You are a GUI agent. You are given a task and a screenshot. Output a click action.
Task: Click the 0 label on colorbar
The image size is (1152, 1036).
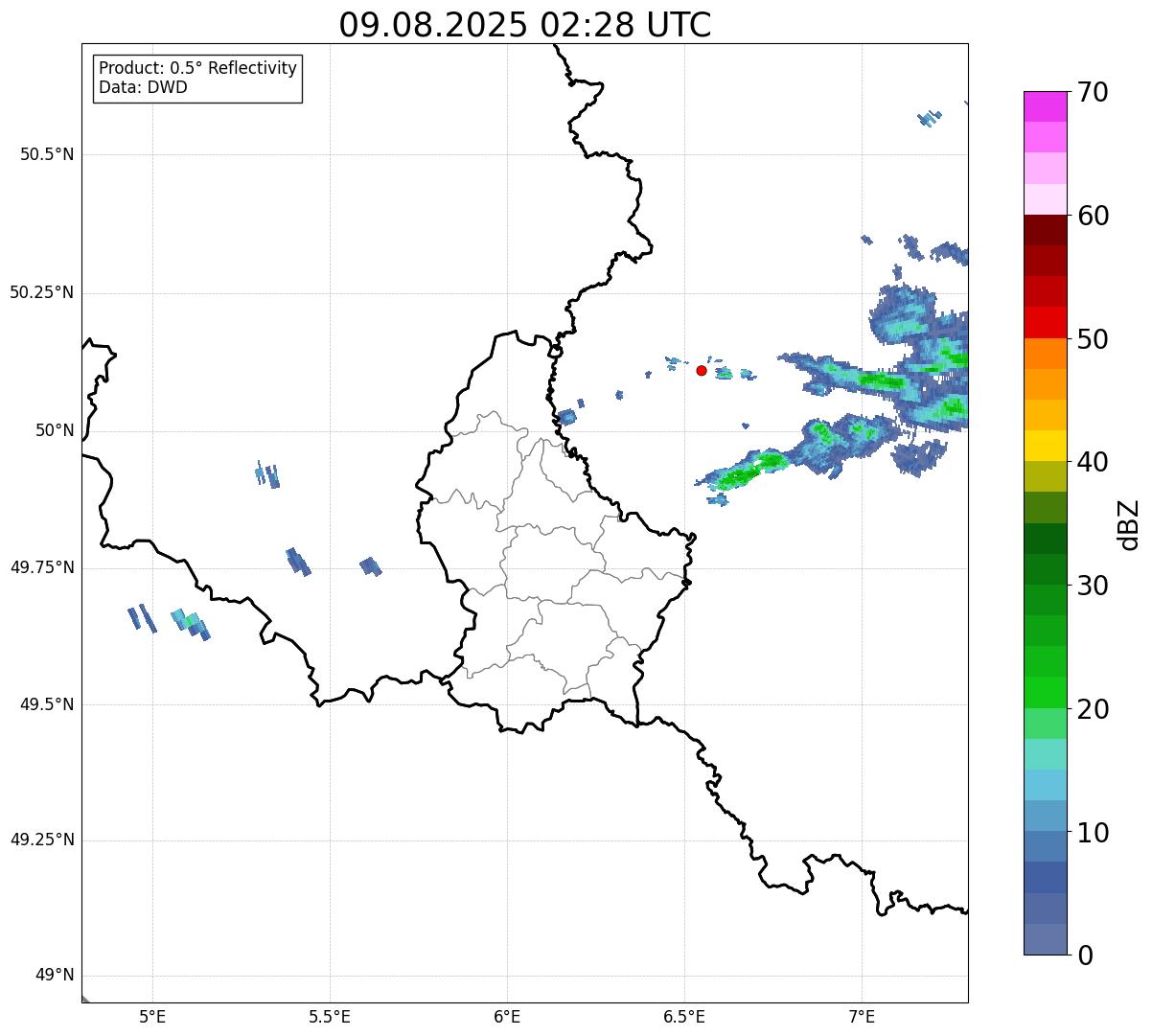tap(1085, 955)
